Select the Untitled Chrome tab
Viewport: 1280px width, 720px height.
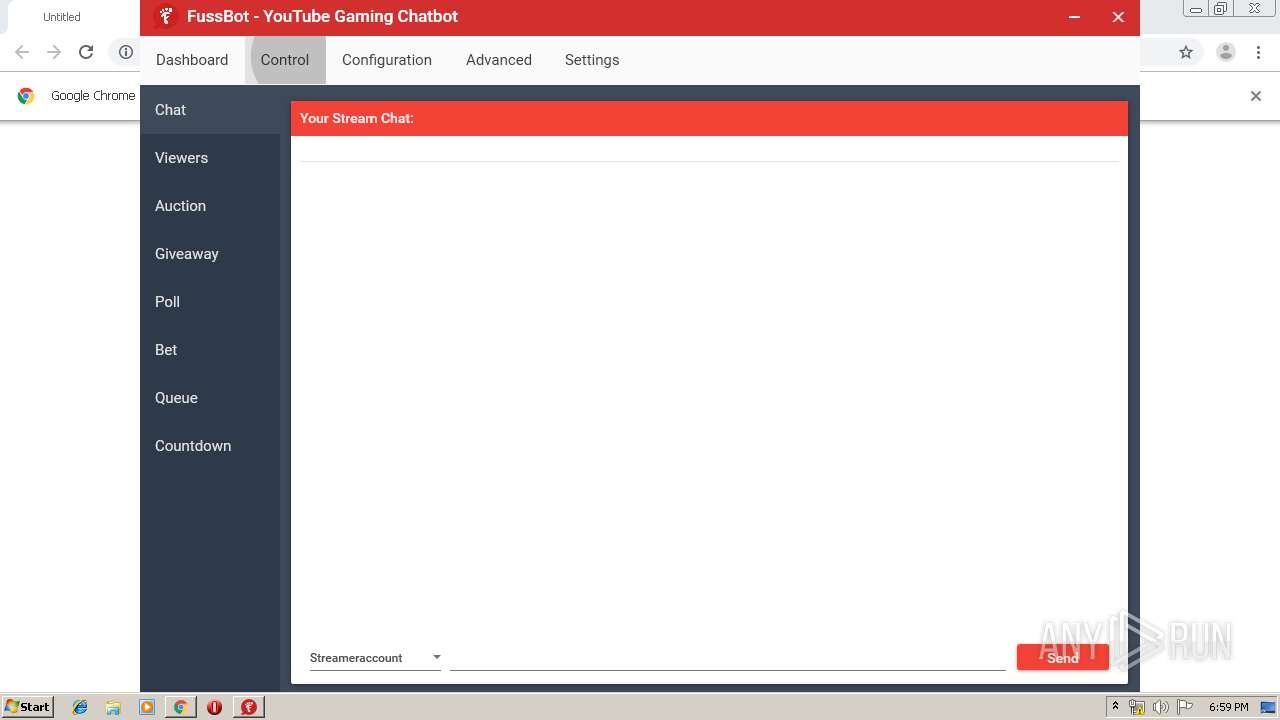click(62, 17)
